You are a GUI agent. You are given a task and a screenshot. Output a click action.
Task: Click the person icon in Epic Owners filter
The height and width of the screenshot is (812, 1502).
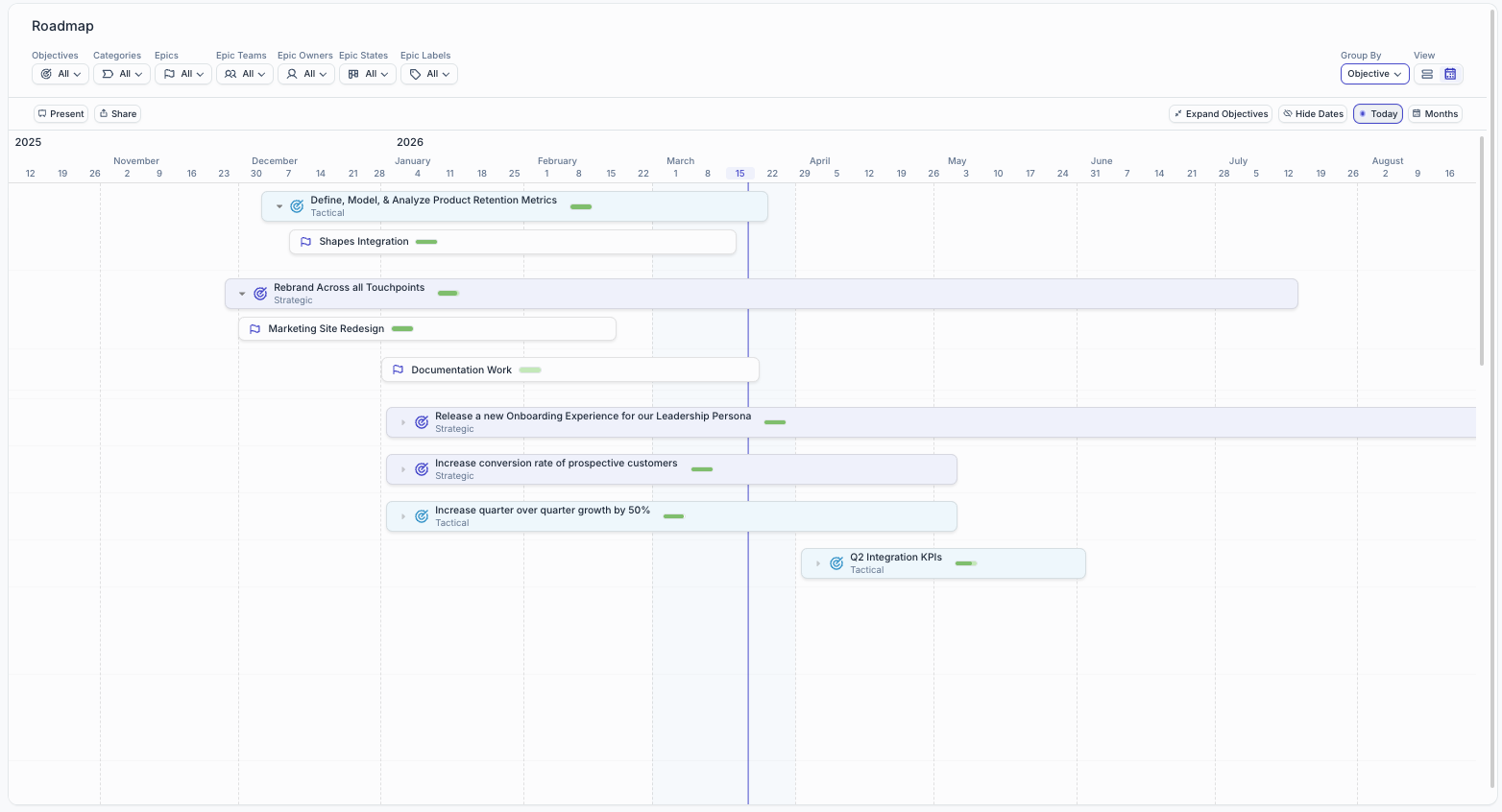(x=292, y=74)
